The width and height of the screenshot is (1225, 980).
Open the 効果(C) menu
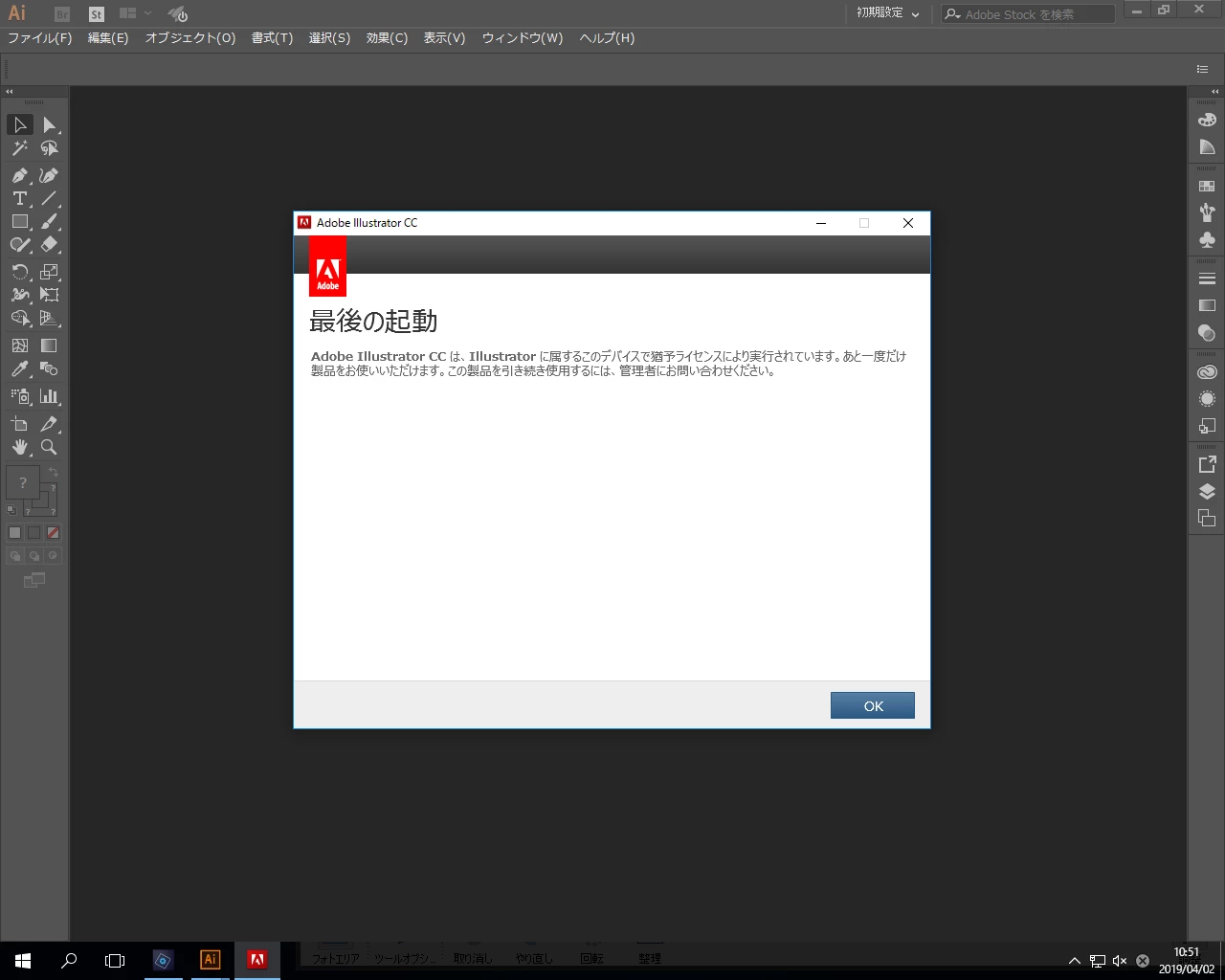387,38
